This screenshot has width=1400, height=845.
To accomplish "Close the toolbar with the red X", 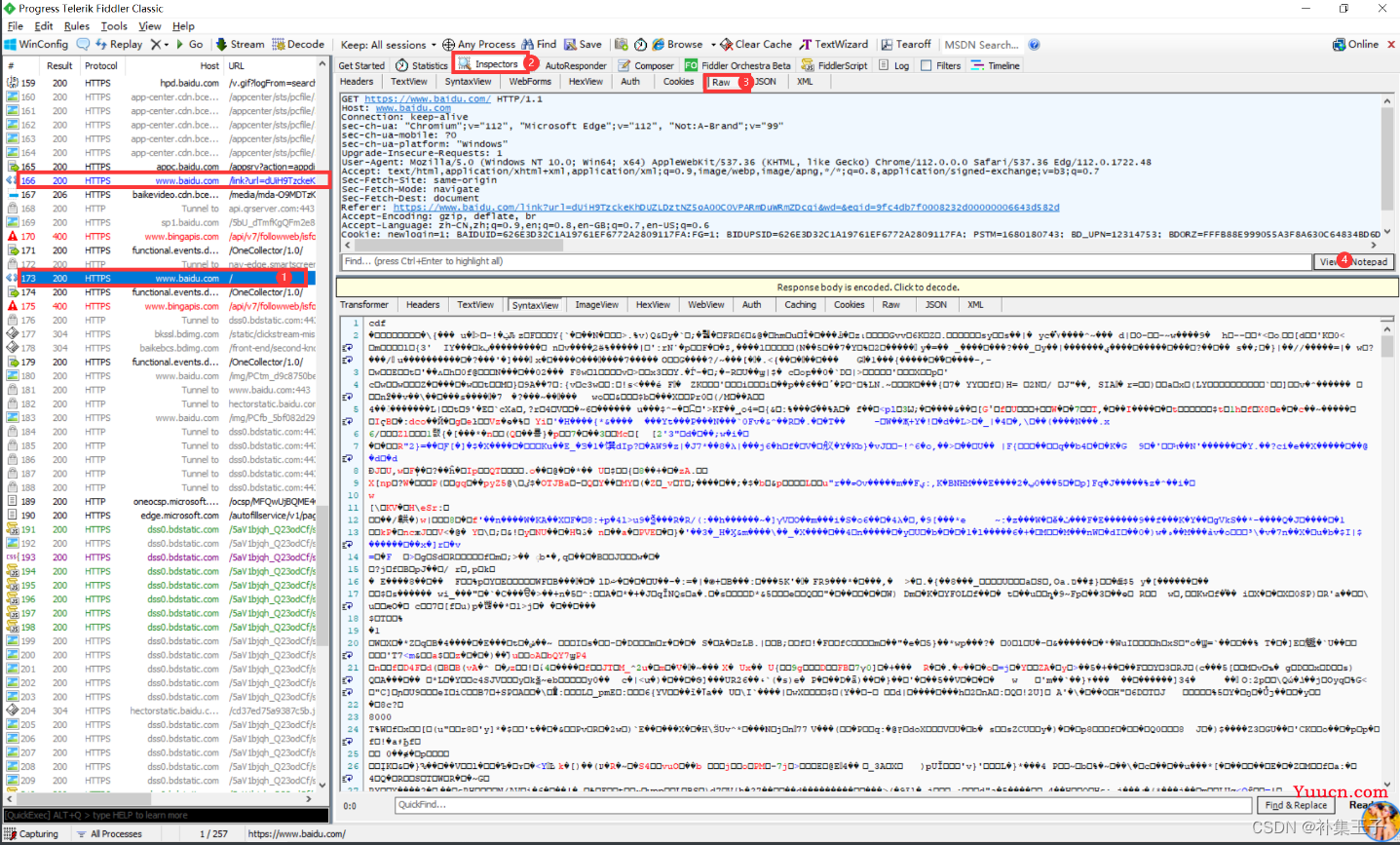I will [1391, 45].
